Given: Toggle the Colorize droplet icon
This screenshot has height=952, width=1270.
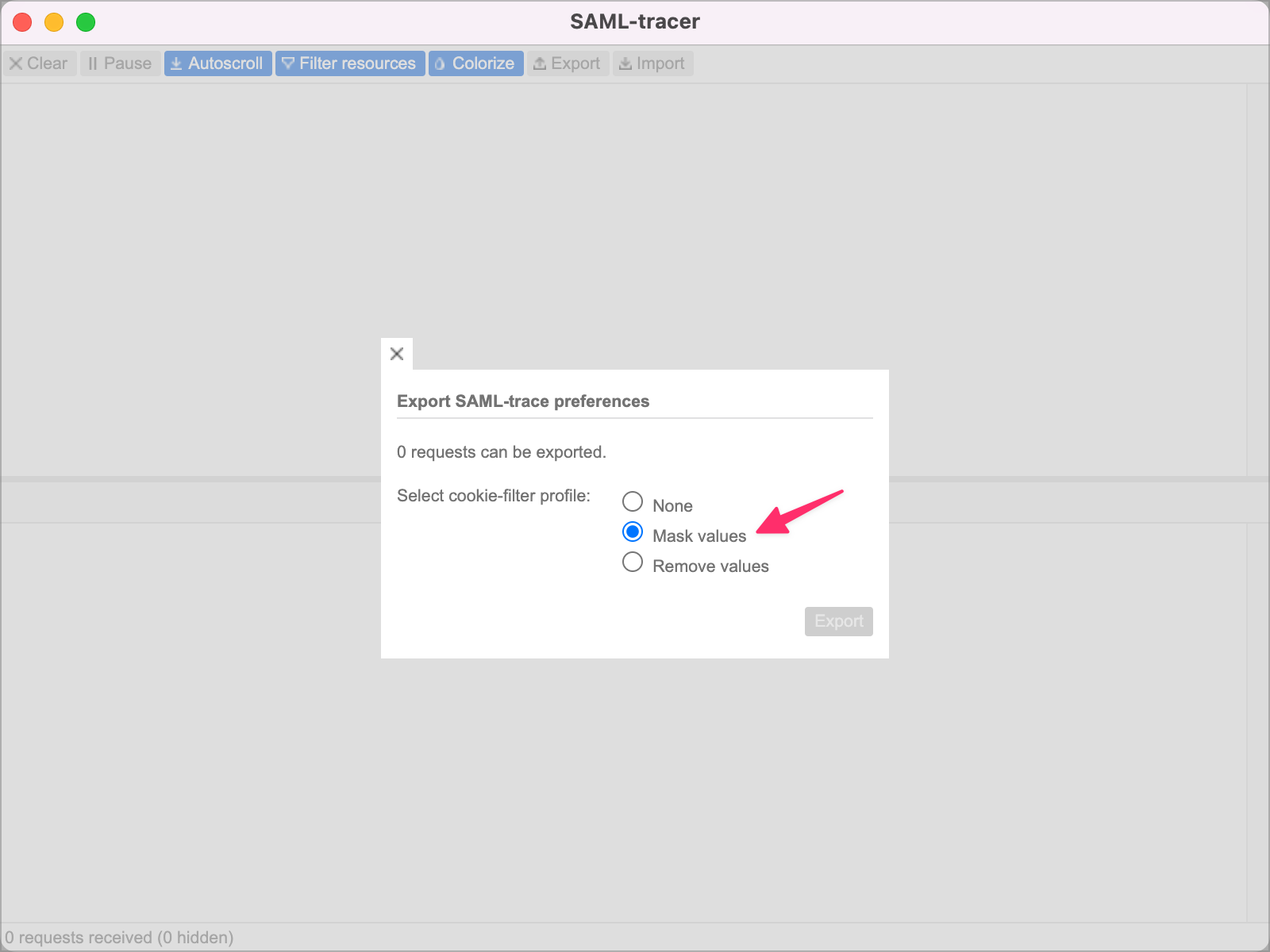Looking at the screenshot, I should click(x=440, y=63).
